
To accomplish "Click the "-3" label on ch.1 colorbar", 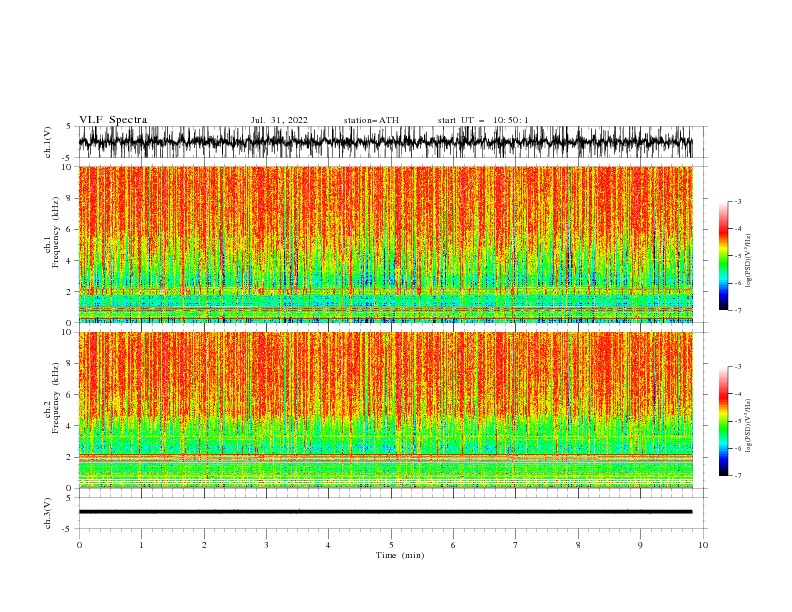I will 738,201.
